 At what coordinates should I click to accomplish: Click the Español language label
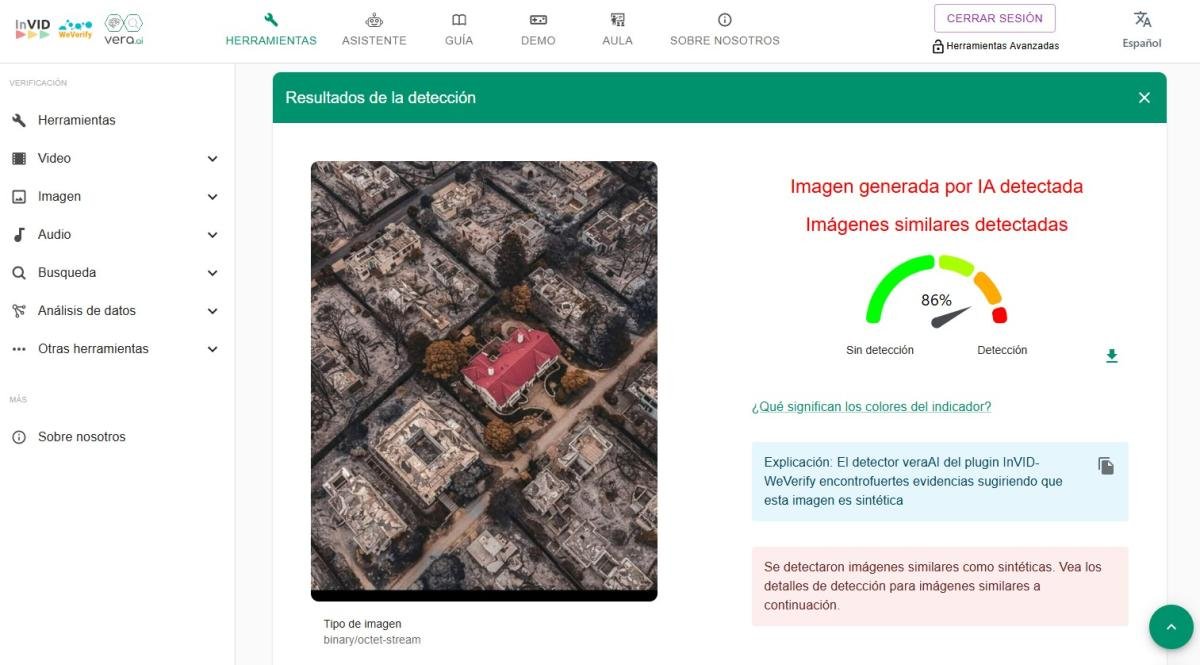tap(1142, 44)
